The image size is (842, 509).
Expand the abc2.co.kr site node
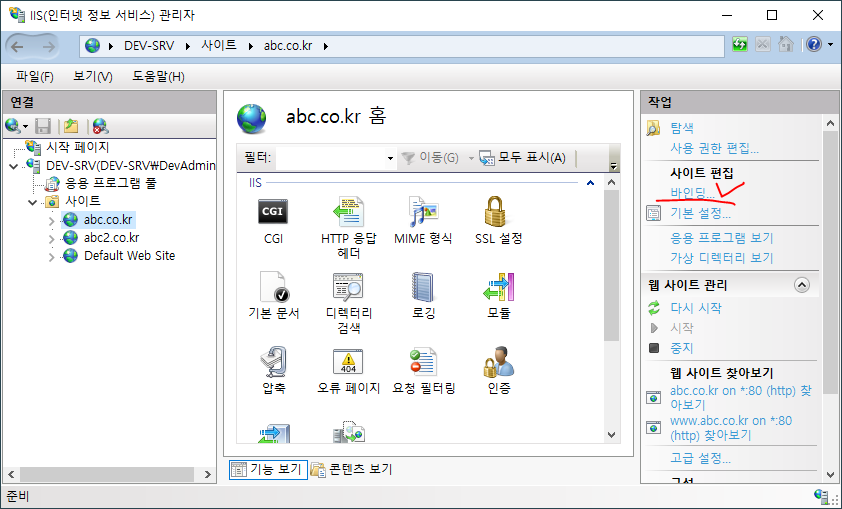click(x=52, y=239)
